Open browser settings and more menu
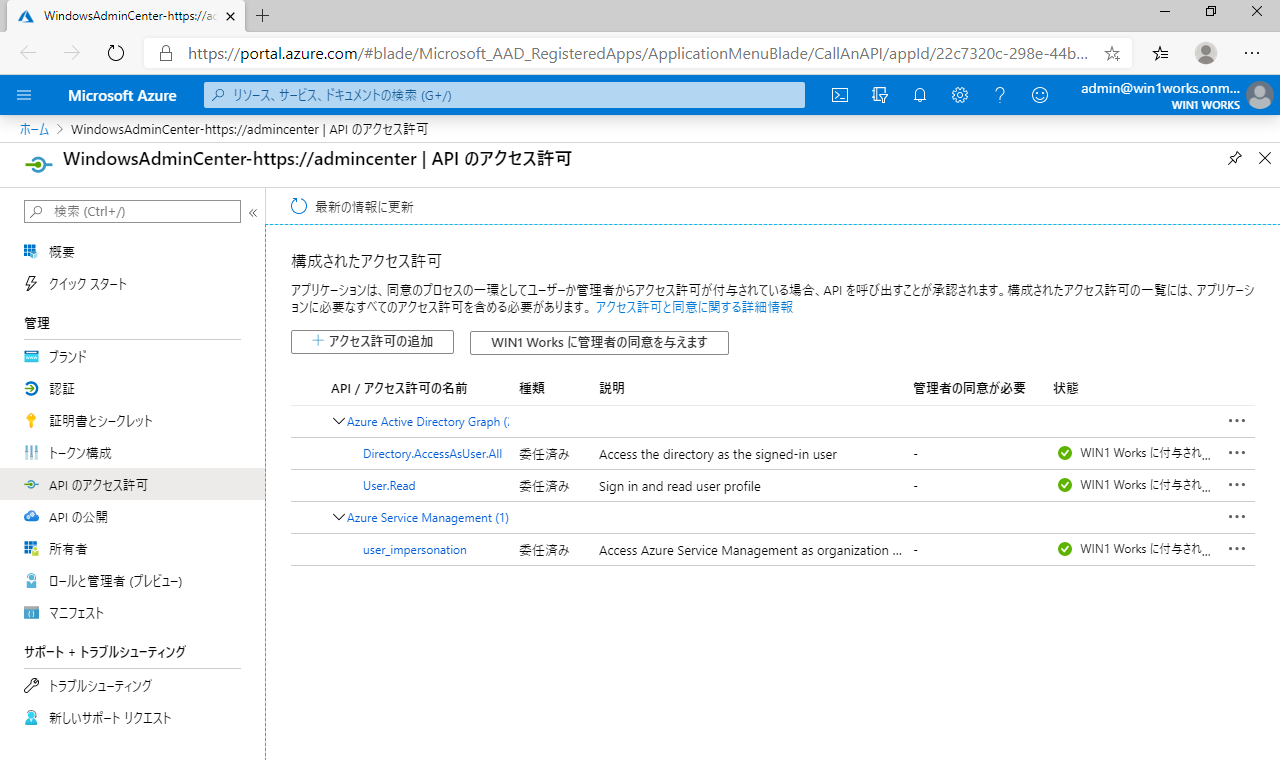The image size is (1280, 760). pos(1252,53)
